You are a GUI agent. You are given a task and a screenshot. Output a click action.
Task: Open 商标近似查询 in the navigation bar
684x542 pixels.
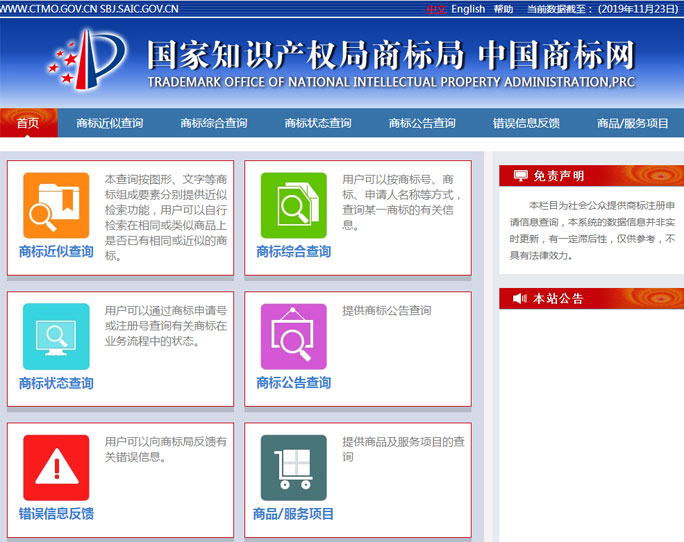coord(109,123)
